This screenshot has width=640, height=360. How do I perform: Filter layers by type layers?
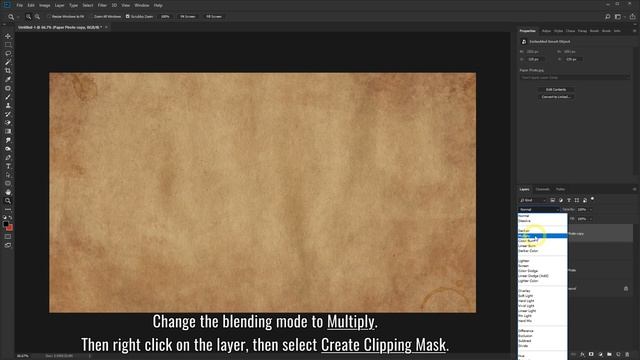pyautogui.click(x=569, y=200)
